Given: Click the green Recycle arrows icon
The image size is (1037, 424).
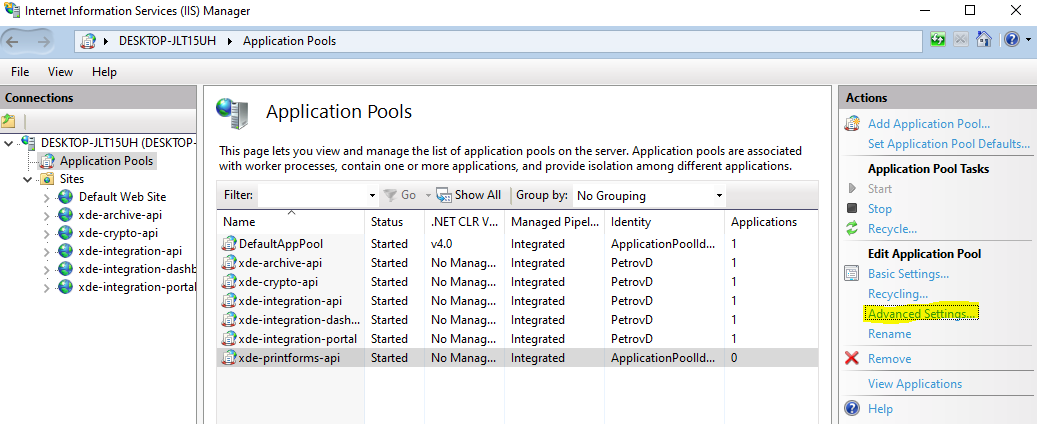Looking at the screenshot, I should click(x=852, y=229).
